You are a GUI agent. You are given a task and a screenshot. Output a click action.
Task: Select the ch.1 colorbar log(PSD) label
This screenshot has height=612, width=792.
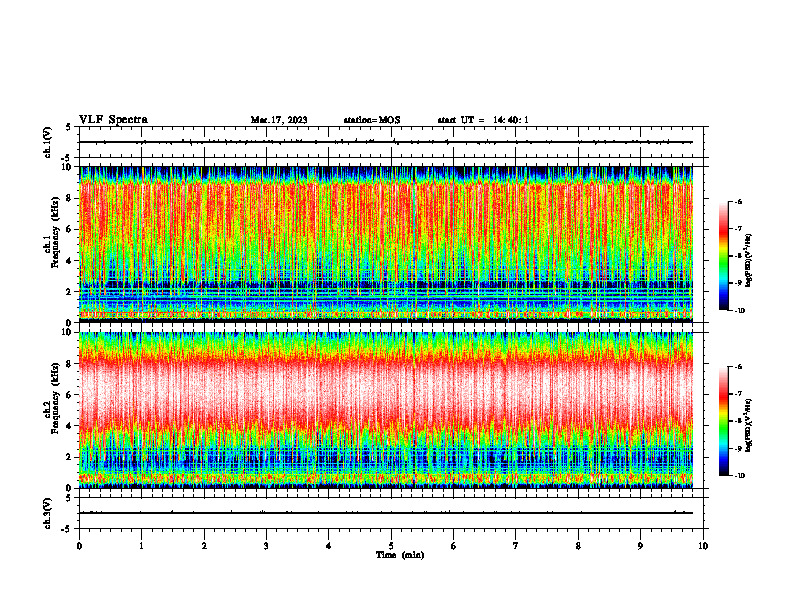(x=748, y=261)
